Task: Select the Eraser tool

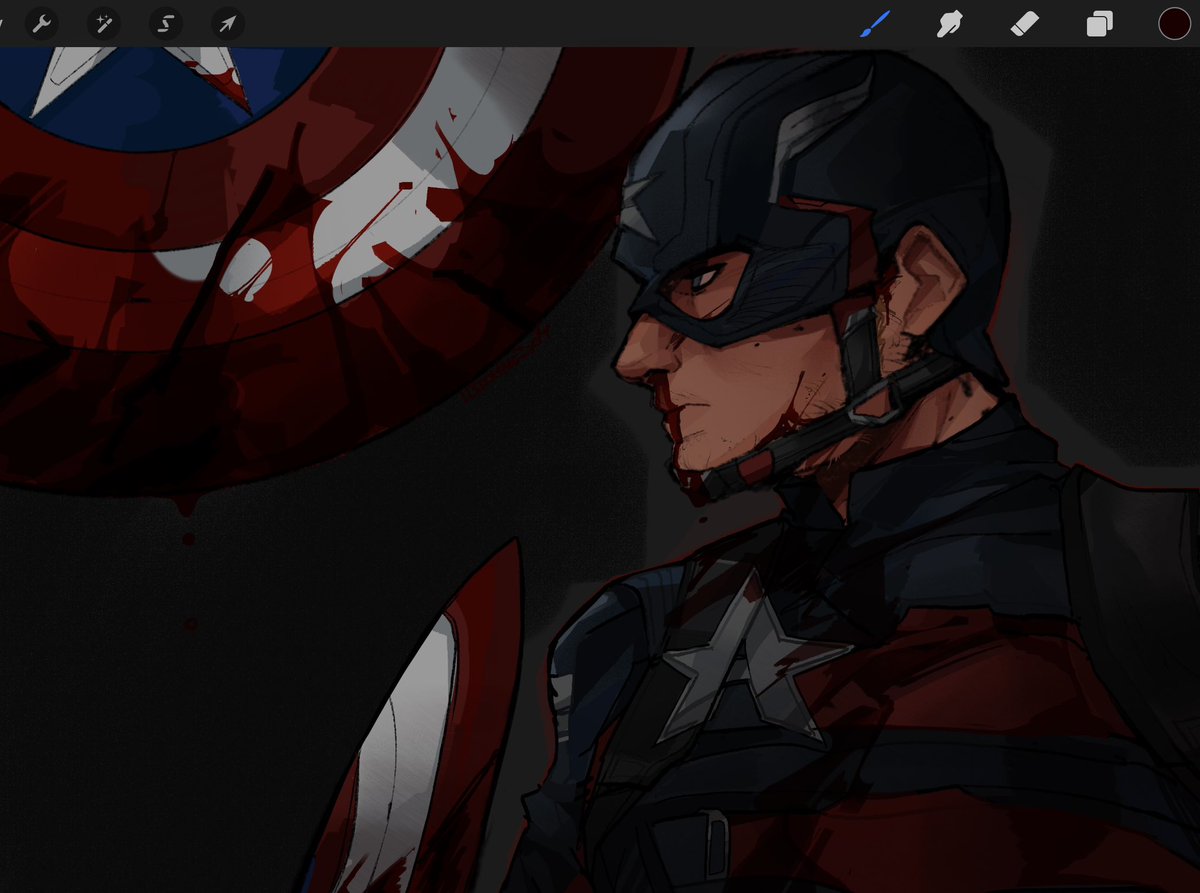Action: (1025, 23)
